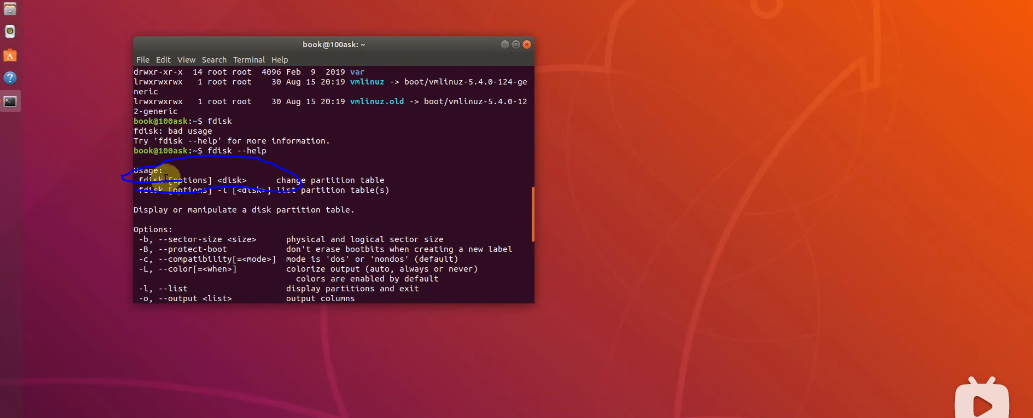Click the terminal title 'book@100ask: ~'

point(333,44)
